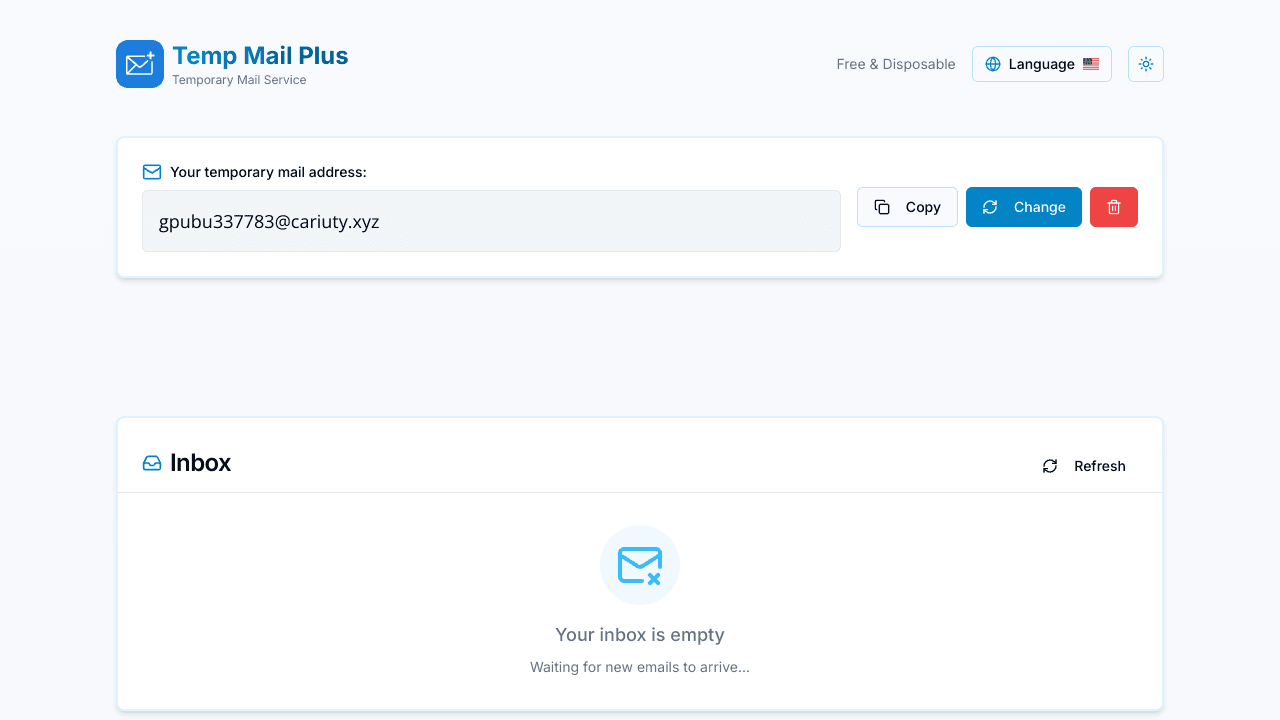
Task: Click the "Free & Disposable" text
Action: click(896, 64)
